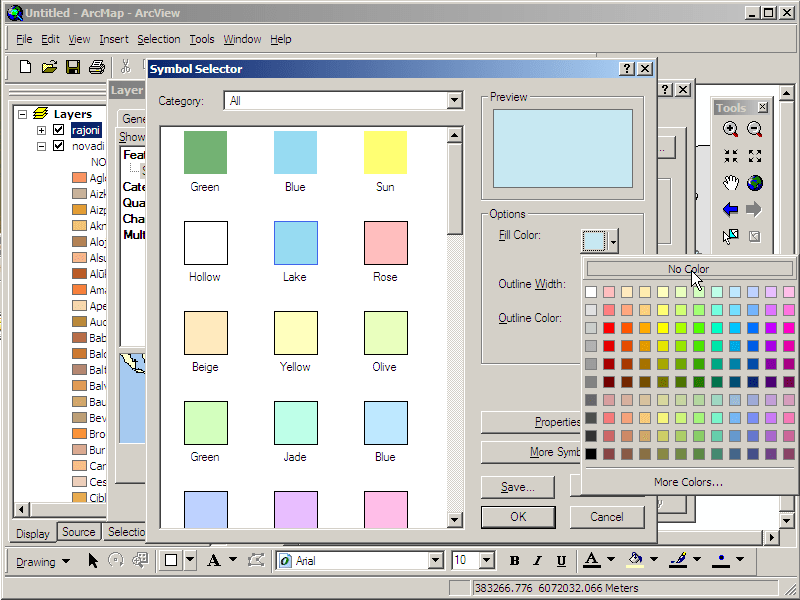Click the Save... button
The height and width of the screenshot is (600, 800).
pyautogui.click(x=518, y=487)
